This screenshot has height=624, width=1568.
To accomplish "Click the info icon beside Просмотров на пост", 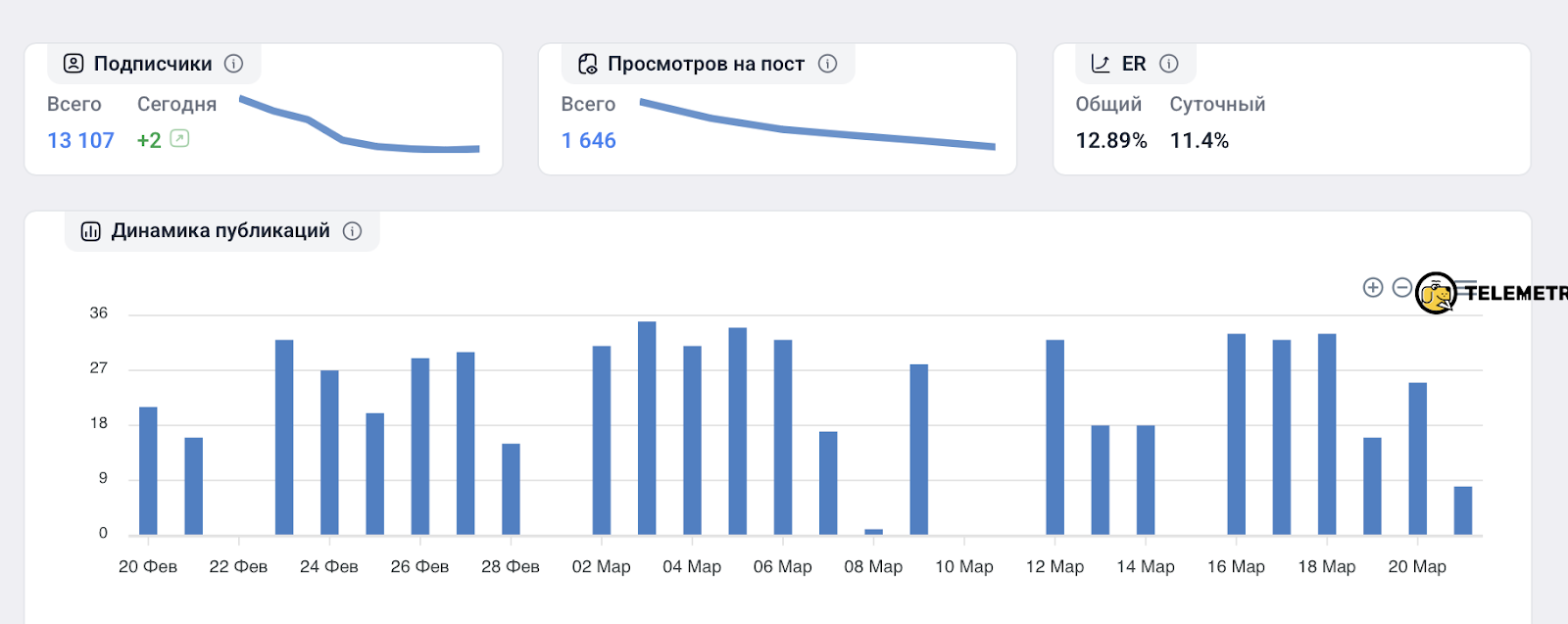I will pos(827,64).
